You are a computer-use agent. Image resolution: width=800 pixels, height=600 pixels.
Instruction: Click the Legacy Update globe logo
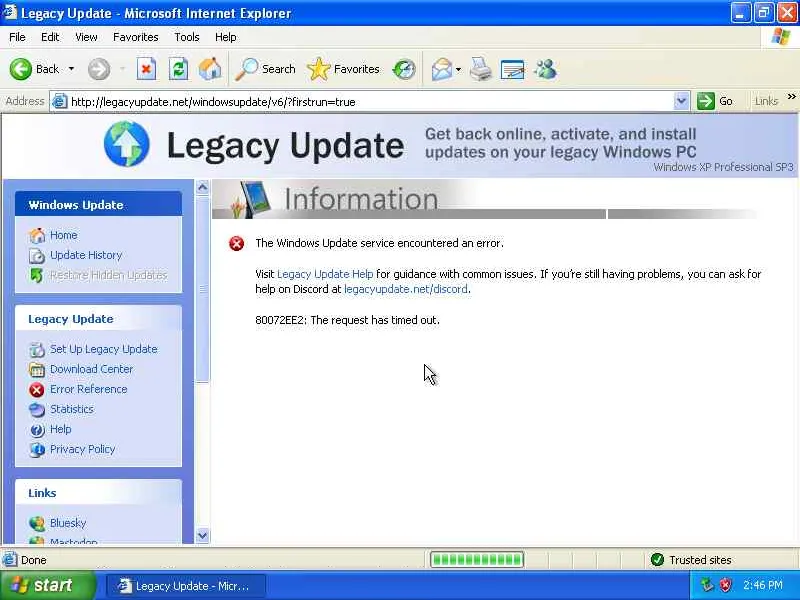coord(127,144)
